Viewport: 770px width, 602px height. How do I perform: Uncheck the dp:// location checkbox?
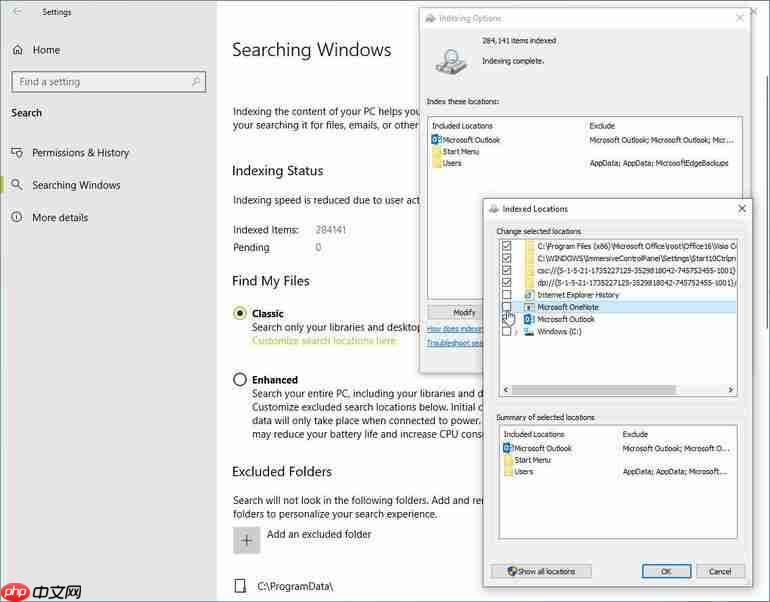(x=507, y=283)
